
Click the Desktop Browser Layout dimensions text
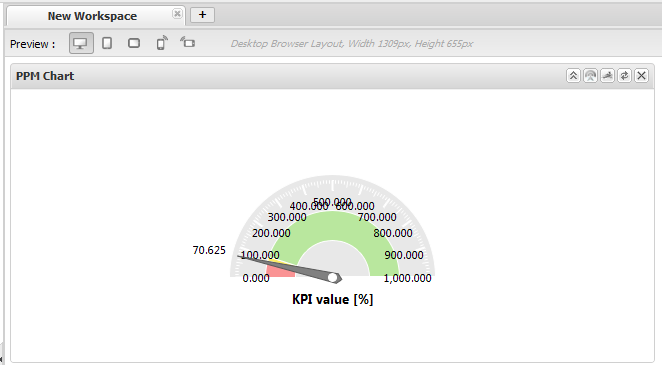pyautogui.click(x=352, y=43)
